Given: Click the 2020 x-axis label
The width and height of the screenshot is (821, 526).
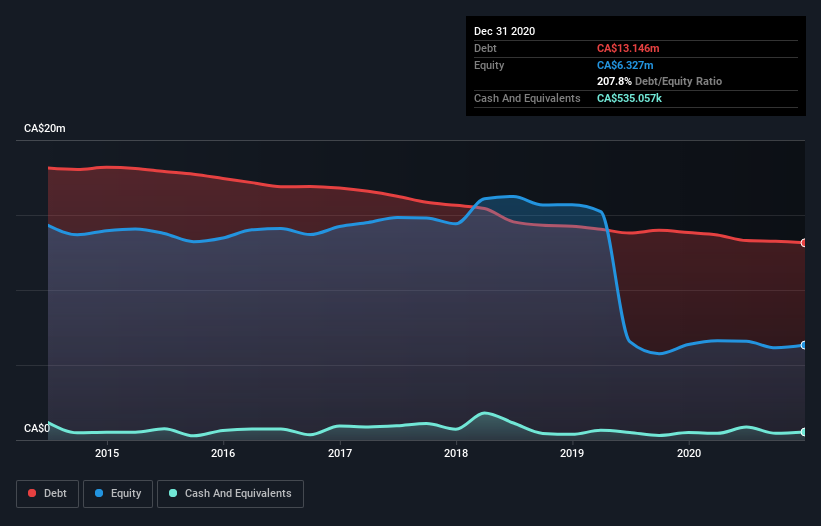Looking at the screenshot, I should tap(689, 453).
